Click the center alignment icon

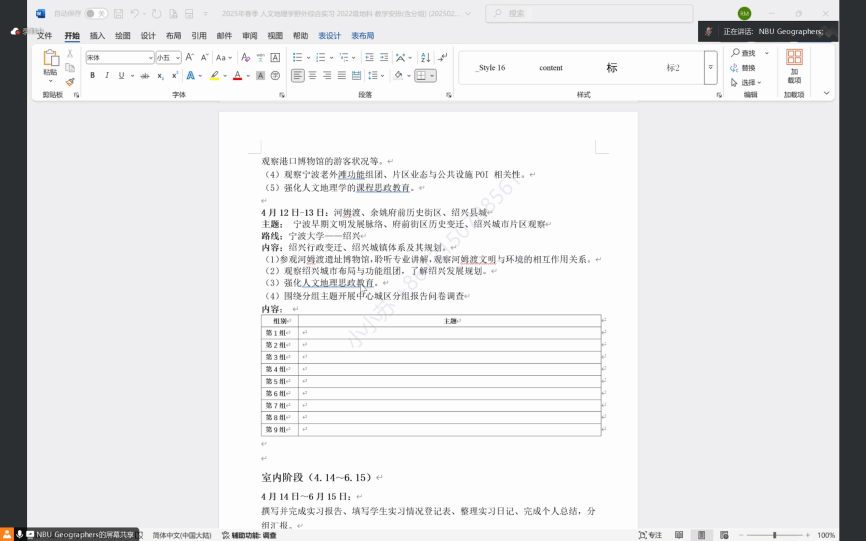pos(312,75)
